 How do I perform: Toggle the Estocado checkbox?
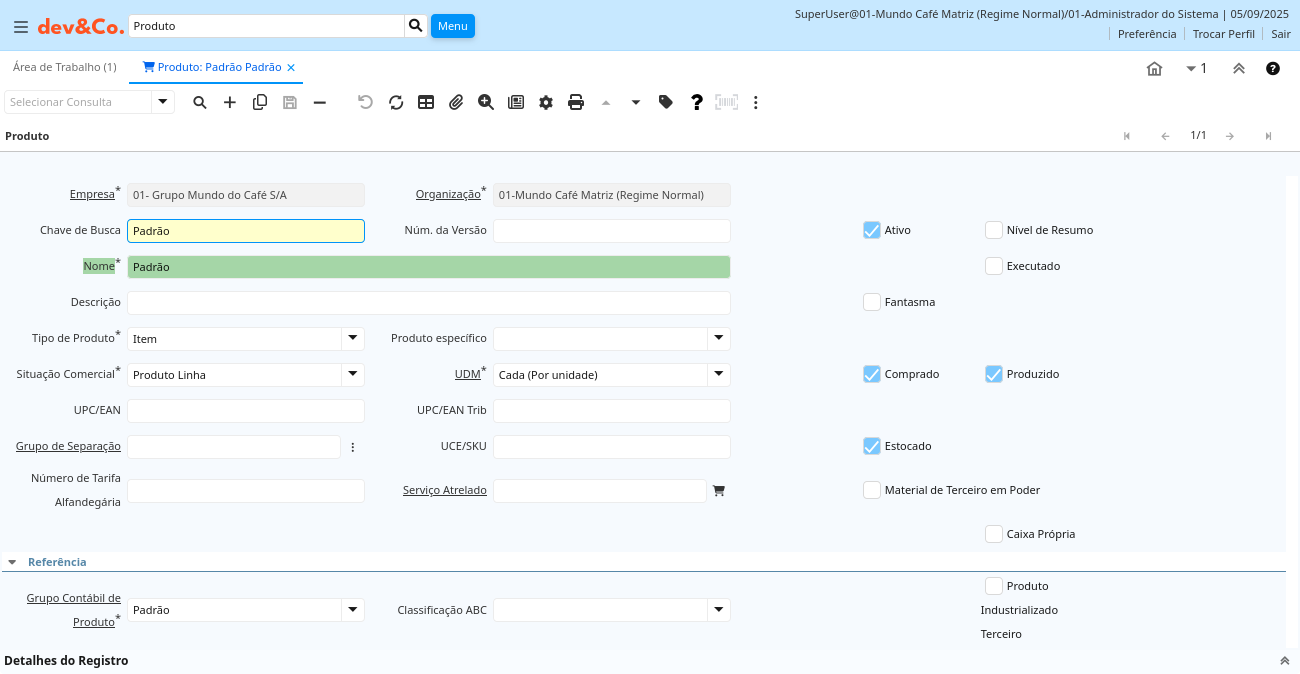(x=872, y=446)
